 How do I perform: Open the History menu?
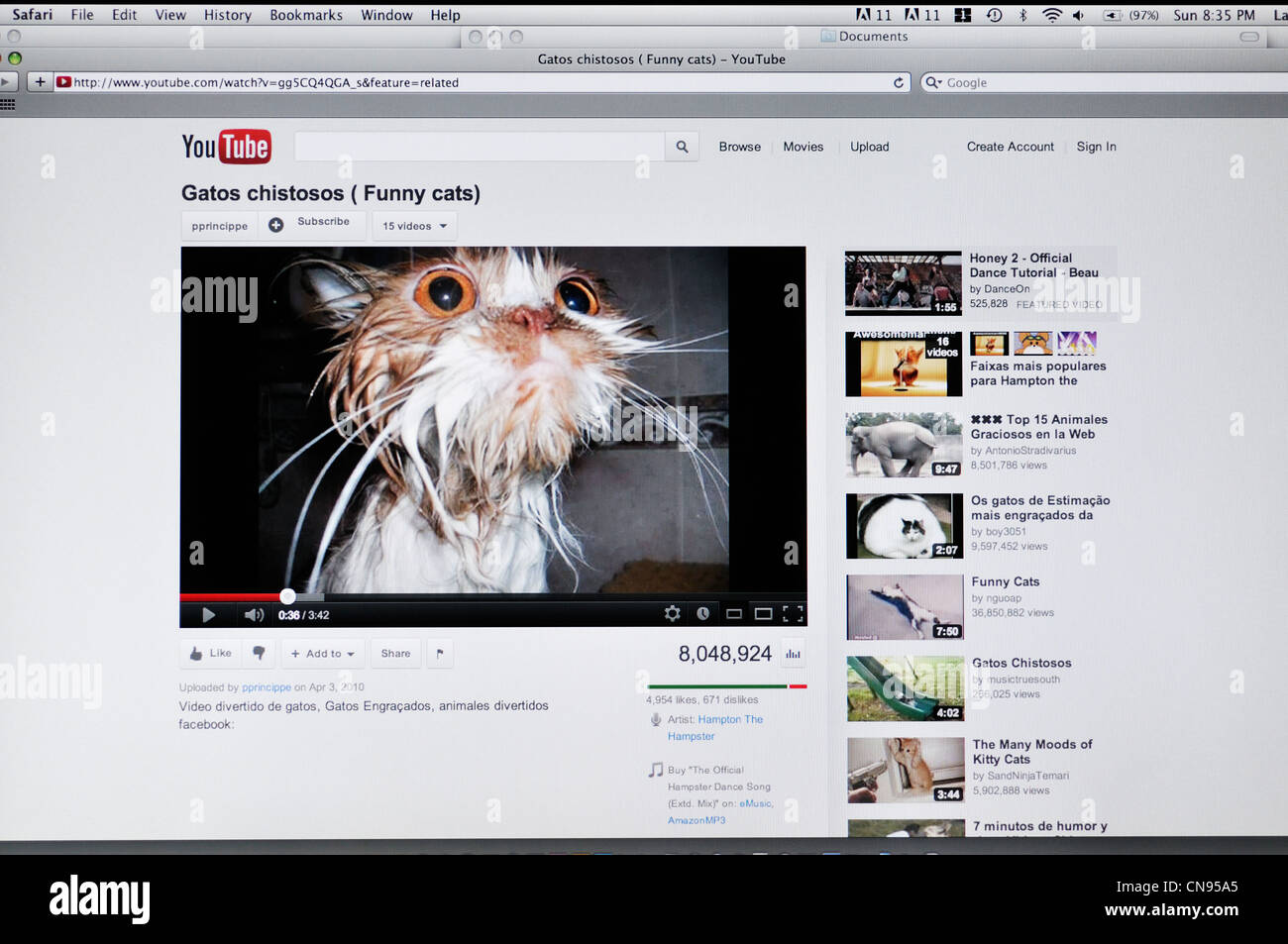pos(228,15)
